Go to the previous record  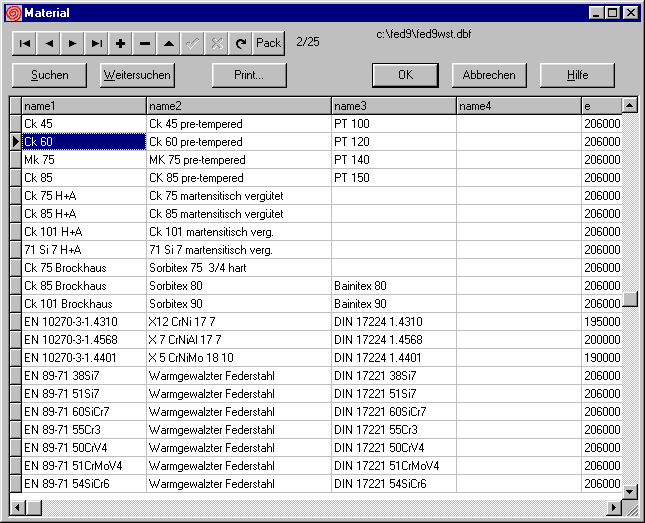(x=48, y=43)
